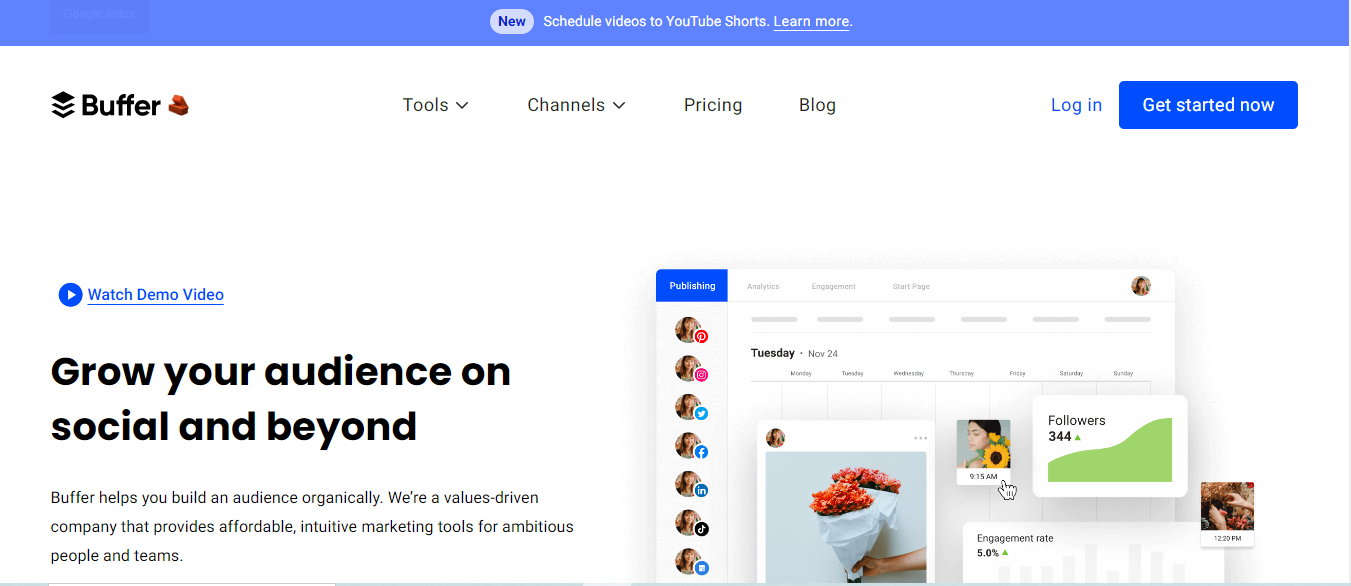The image size is (1351, 586).
Task: Expand the Channels dropdown menu
Action: [x=576, y=105]
